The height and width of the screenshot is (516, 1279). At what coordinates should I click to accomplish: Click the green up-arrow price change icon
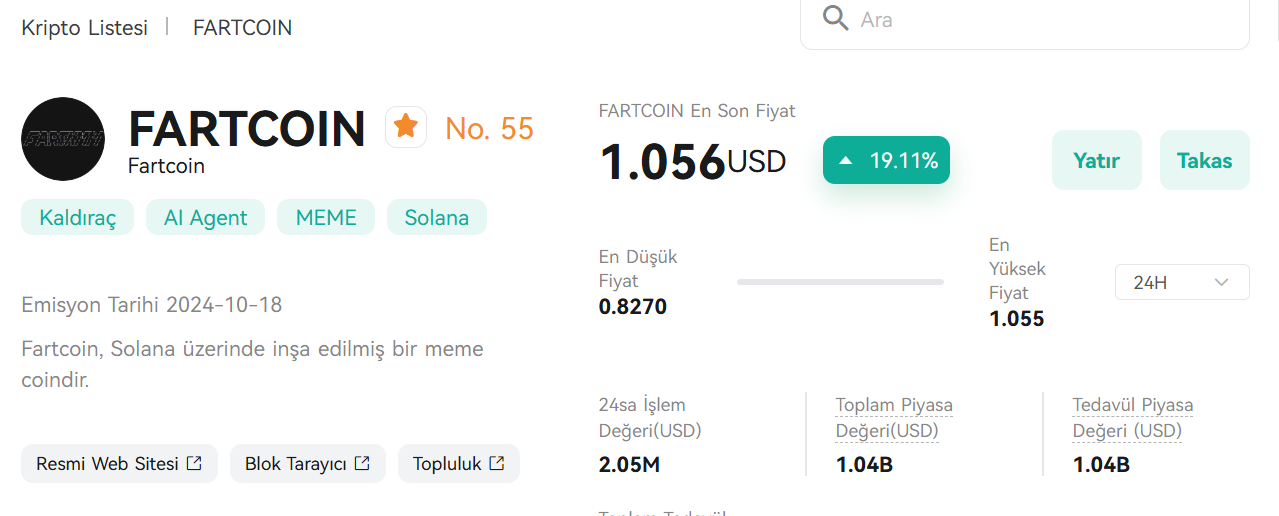click(846, 160)
